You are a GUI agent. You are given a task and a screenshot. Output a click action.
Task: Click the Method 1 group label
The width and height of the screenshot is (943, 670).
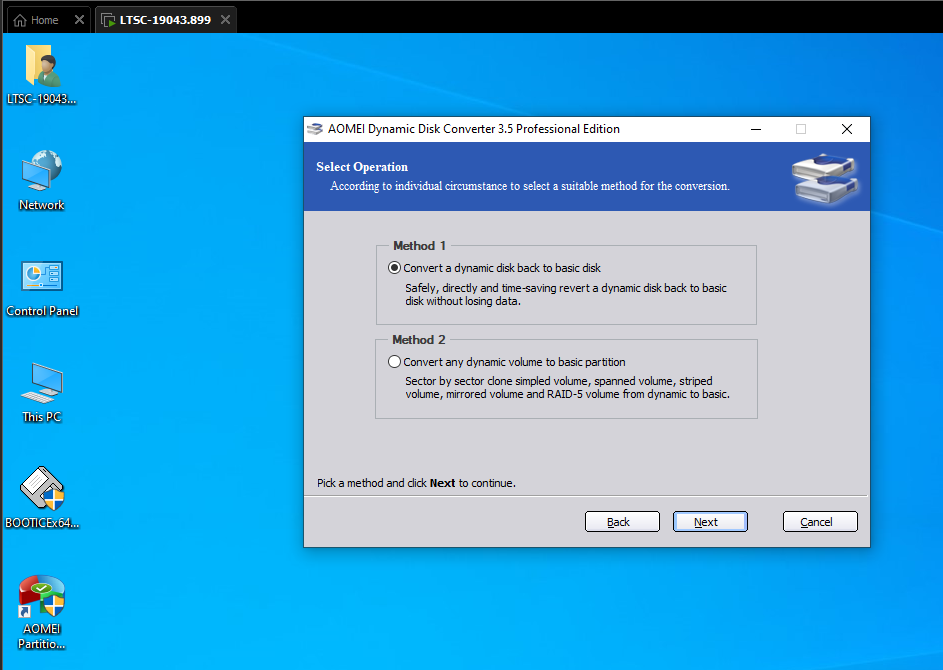[x=419, y=245]
